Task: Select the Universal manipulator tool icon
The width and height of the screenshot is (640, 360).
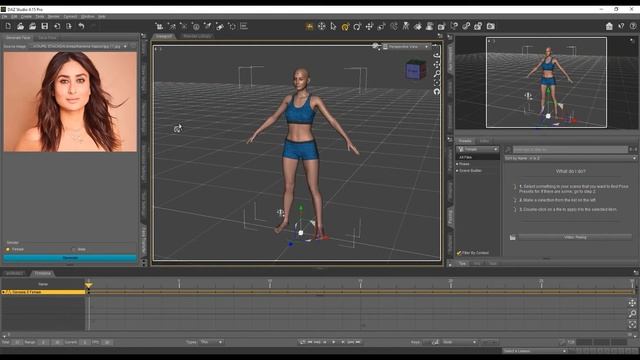Action: tap(322, 27)
